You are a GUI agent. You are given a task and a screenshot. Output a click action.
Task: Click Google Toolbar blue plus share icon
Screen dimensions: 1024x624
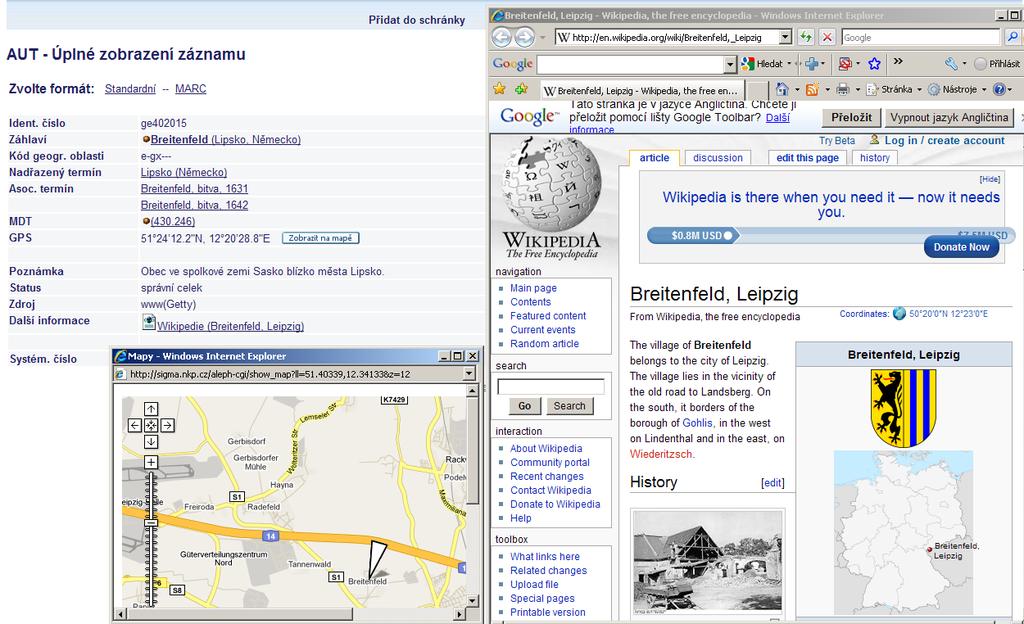tap(812, 63)
